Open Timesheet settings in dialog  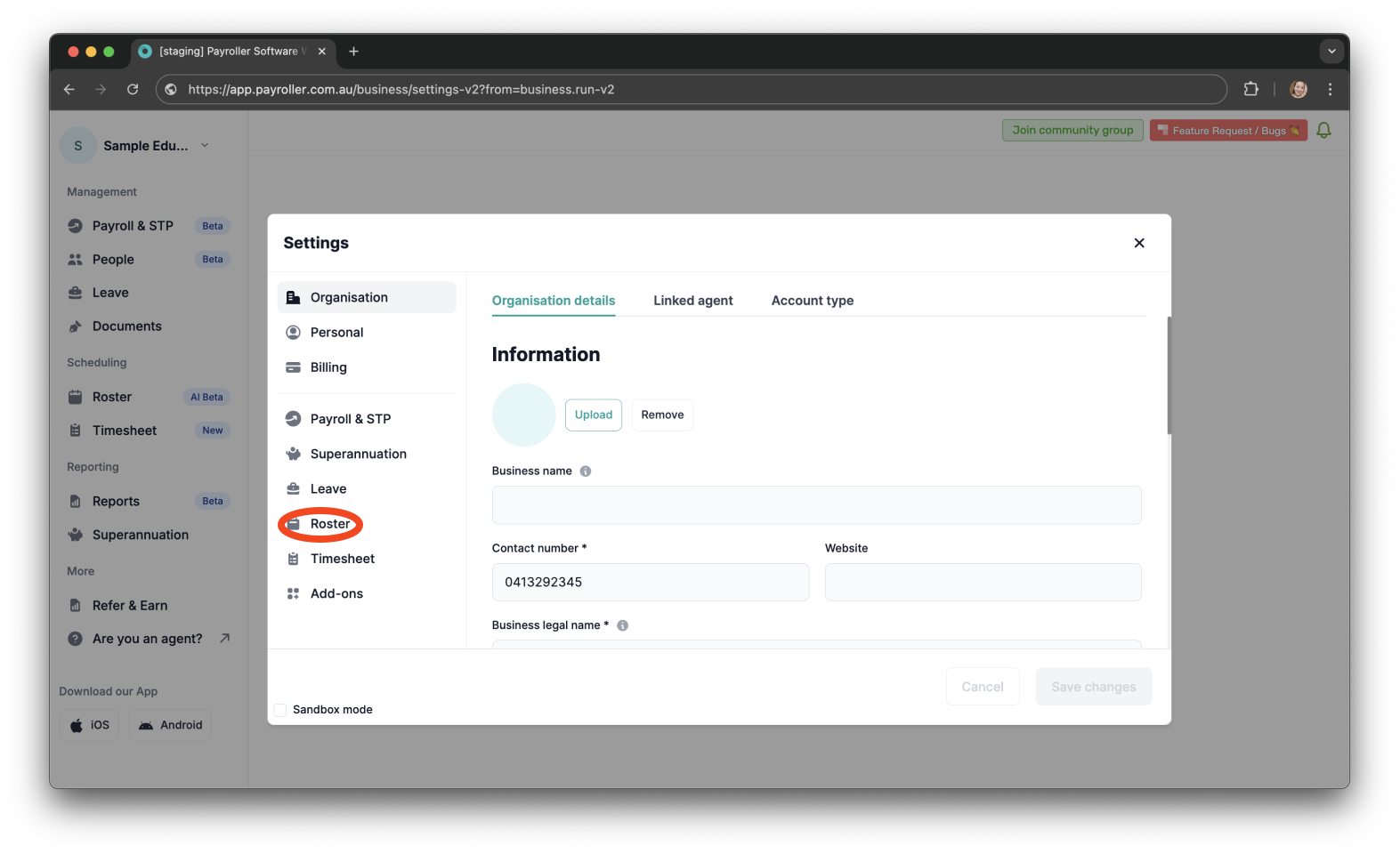pos(367,559)
